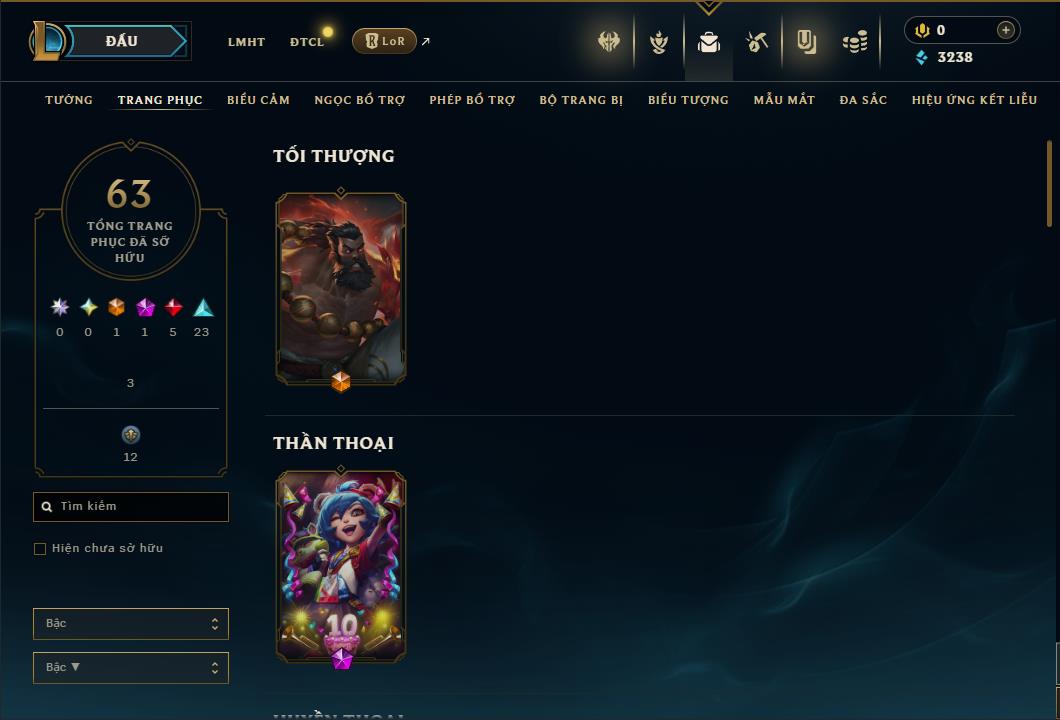The height and width of the screenshot is (720, 1060).
Task: Open the Store coins icon
Action: (x=855, y=42)
